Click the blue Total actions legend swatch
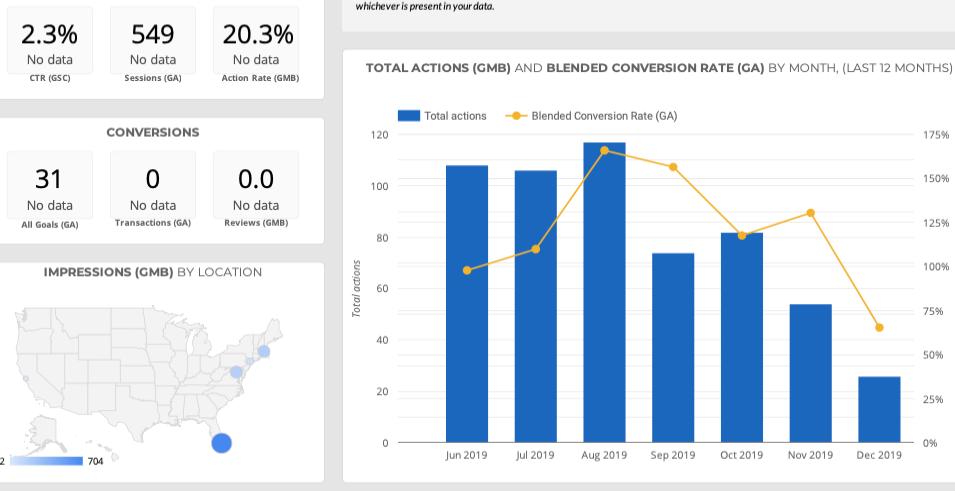Screen dimensions: 955x491 [x=409, y=116]
